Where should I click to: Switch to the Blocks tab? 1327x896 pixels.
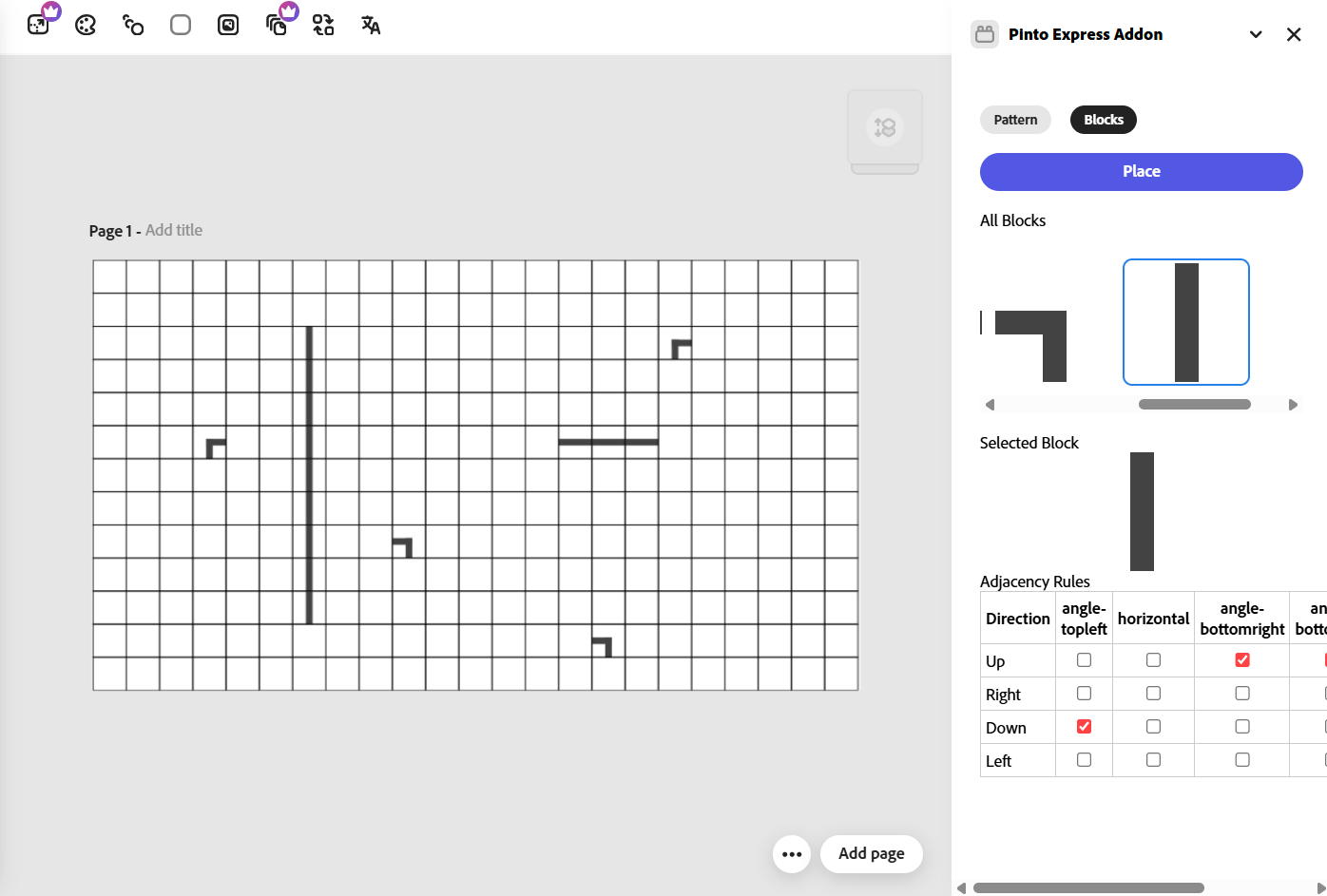coord(1104,120)
